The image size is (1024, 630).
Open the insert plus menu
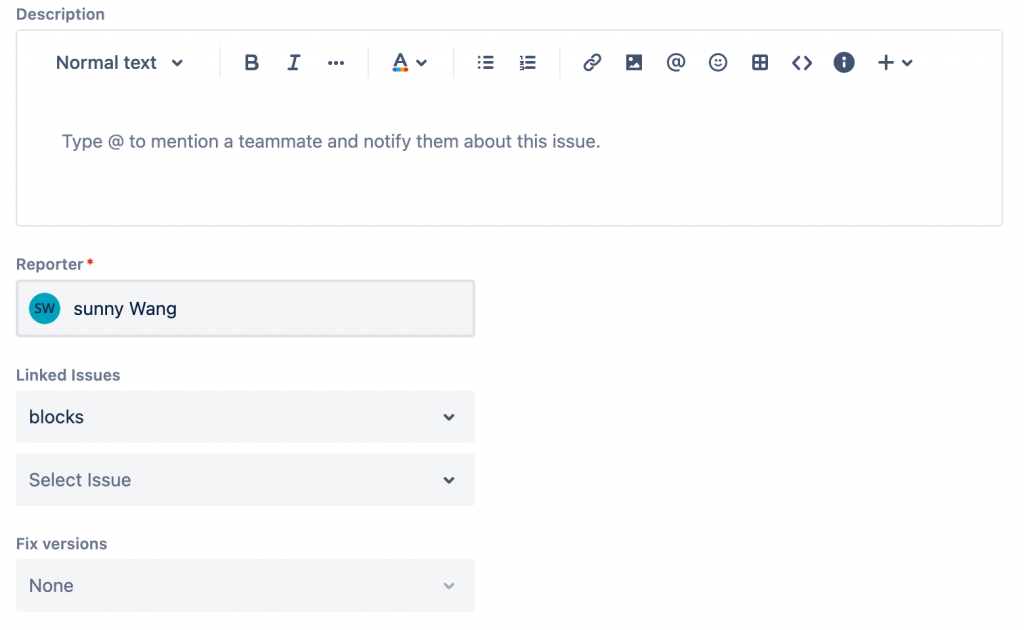click(x=894, y=63)
